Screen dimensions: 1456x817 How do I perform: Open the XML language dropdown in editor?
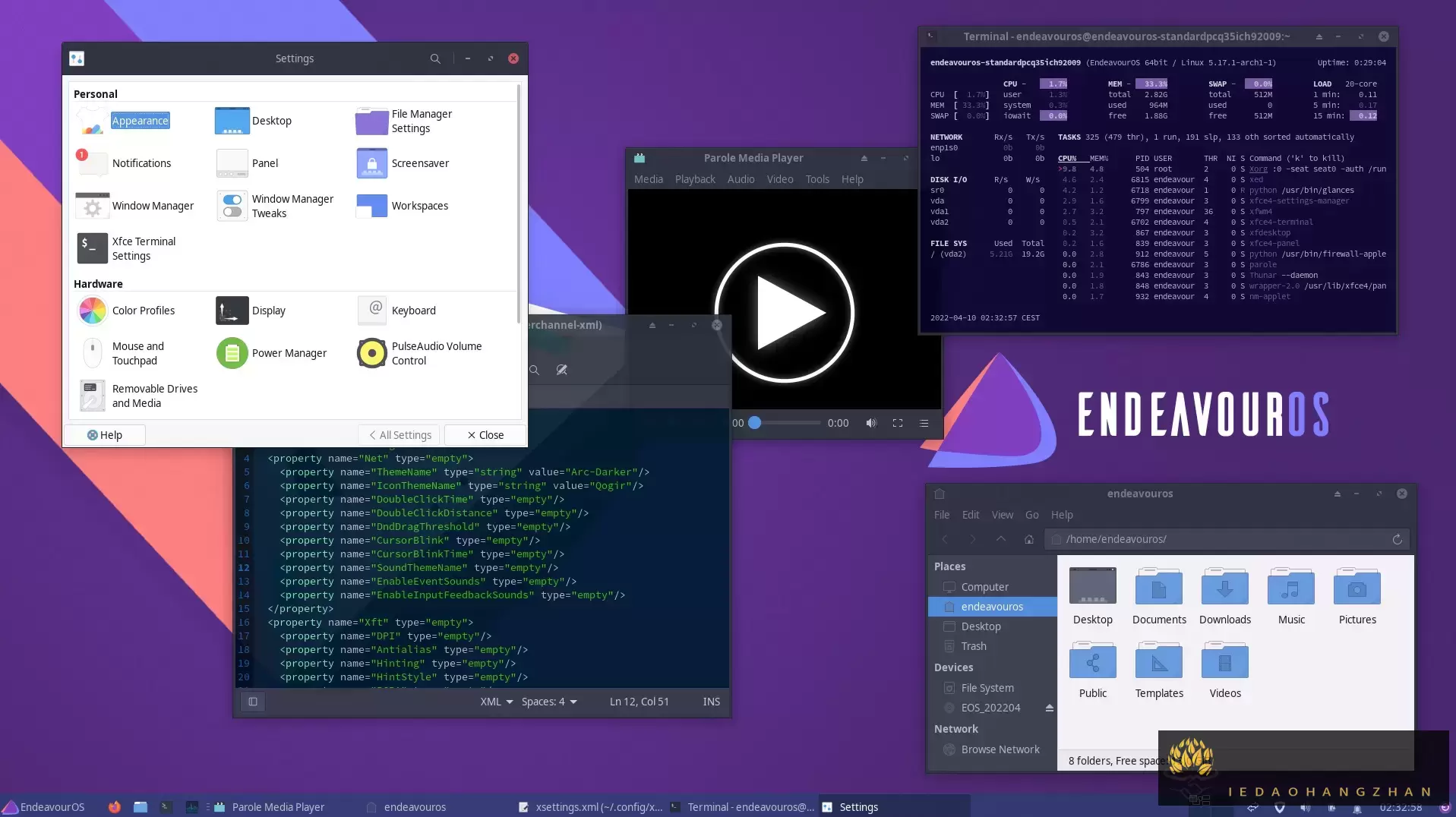pos(497,702)
